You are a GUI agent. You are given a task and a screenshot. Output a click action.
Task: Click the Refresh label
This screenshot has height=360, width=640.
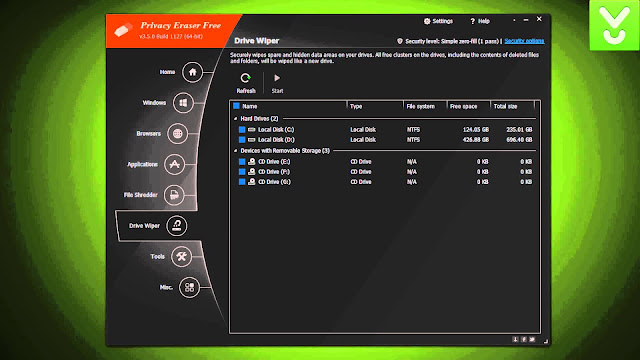tap(246, 91)
